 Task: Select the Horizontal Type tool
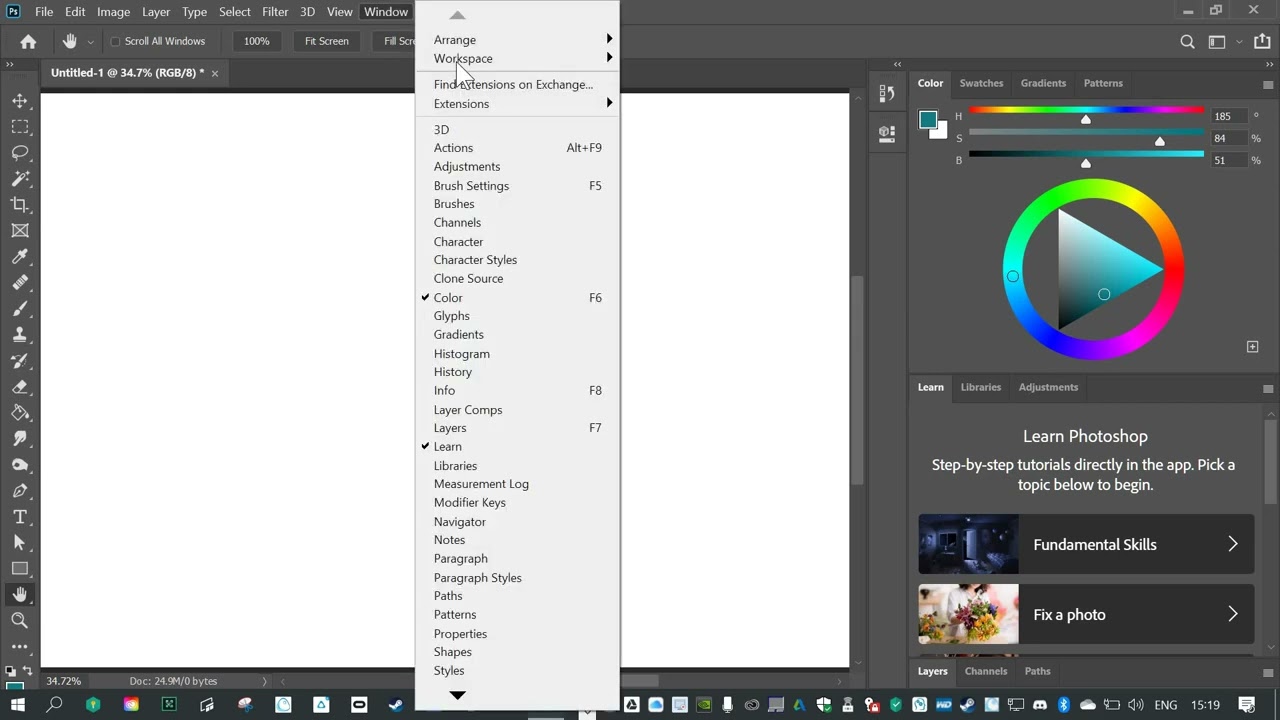coord(20,517)
